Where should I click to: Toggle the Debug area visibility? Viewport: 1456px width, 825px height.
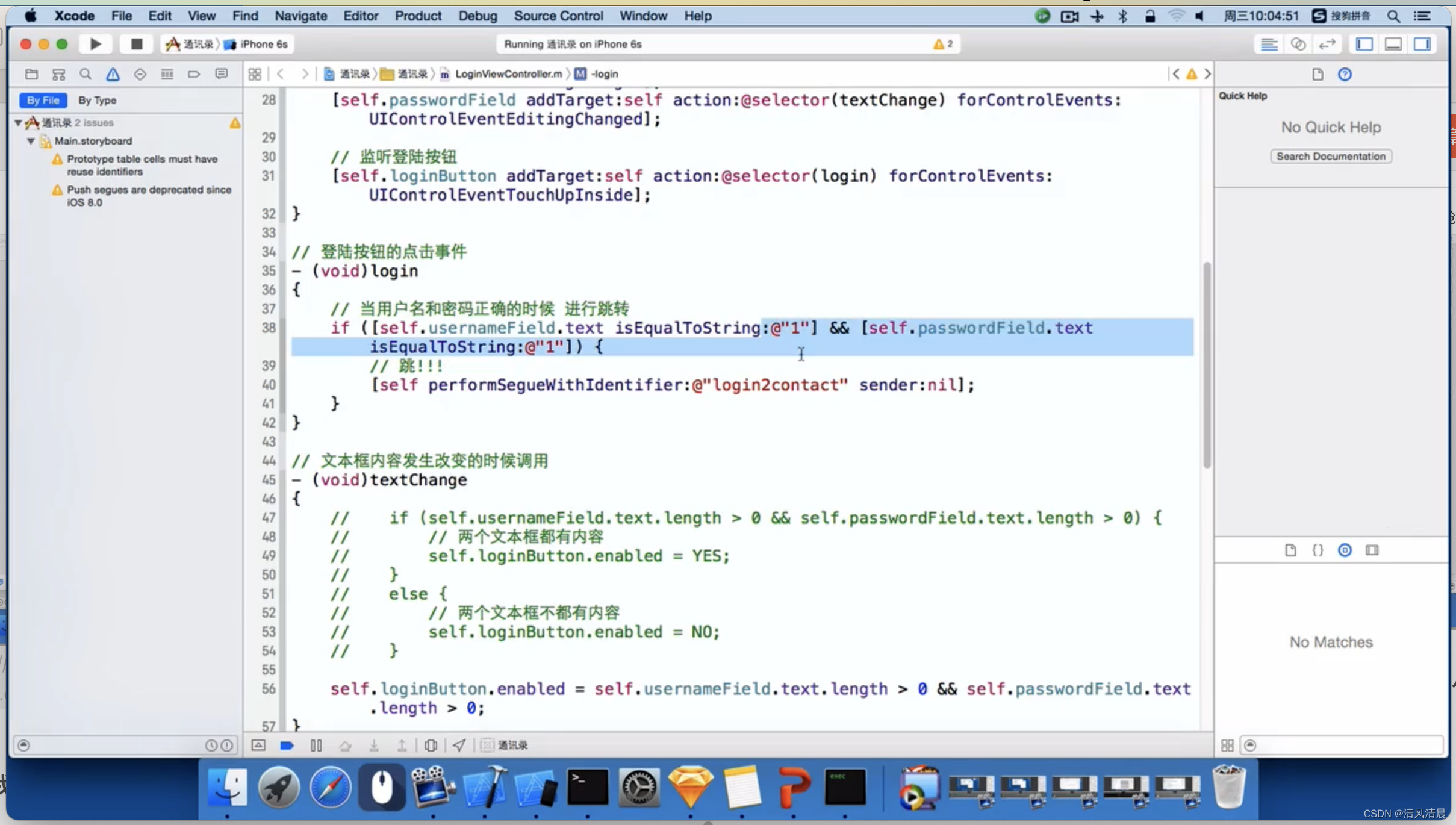[x=1393, y=44]
